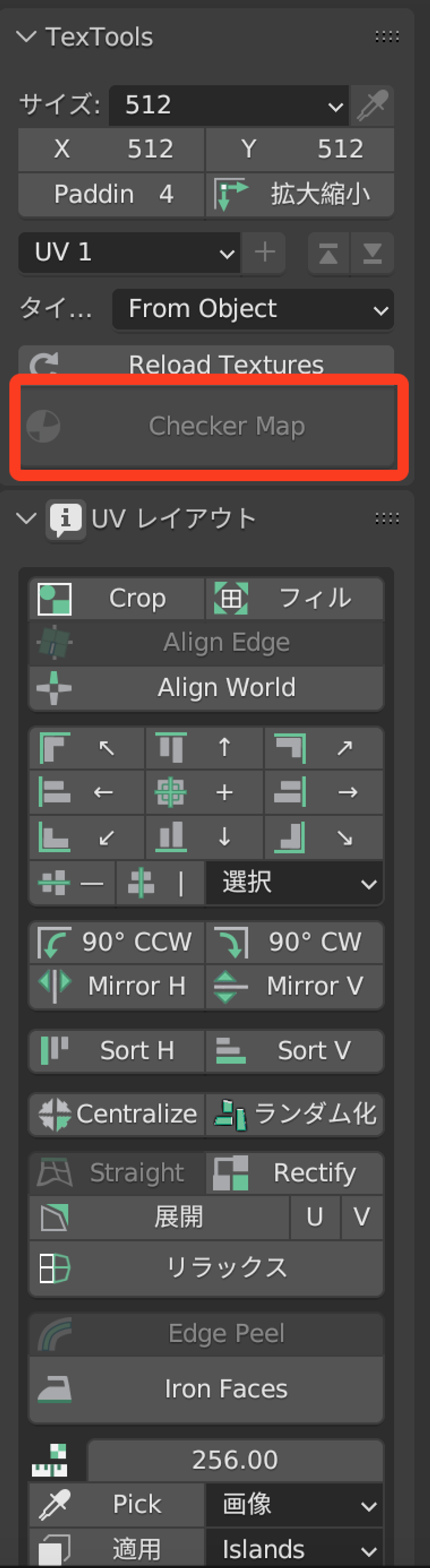
Task: Toggle the V unwrap axis button
Action: pyautogui.click(x=362, y=1217)
